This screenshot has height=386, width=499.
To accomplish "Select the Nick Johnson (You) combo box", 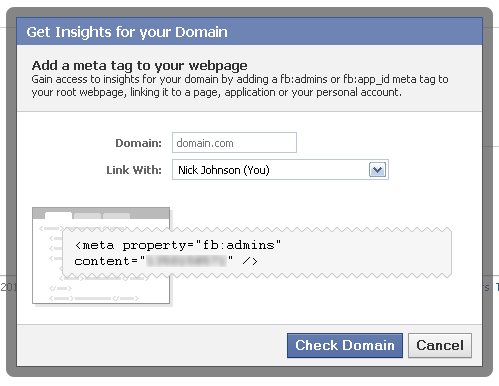I will click(280, 170).
